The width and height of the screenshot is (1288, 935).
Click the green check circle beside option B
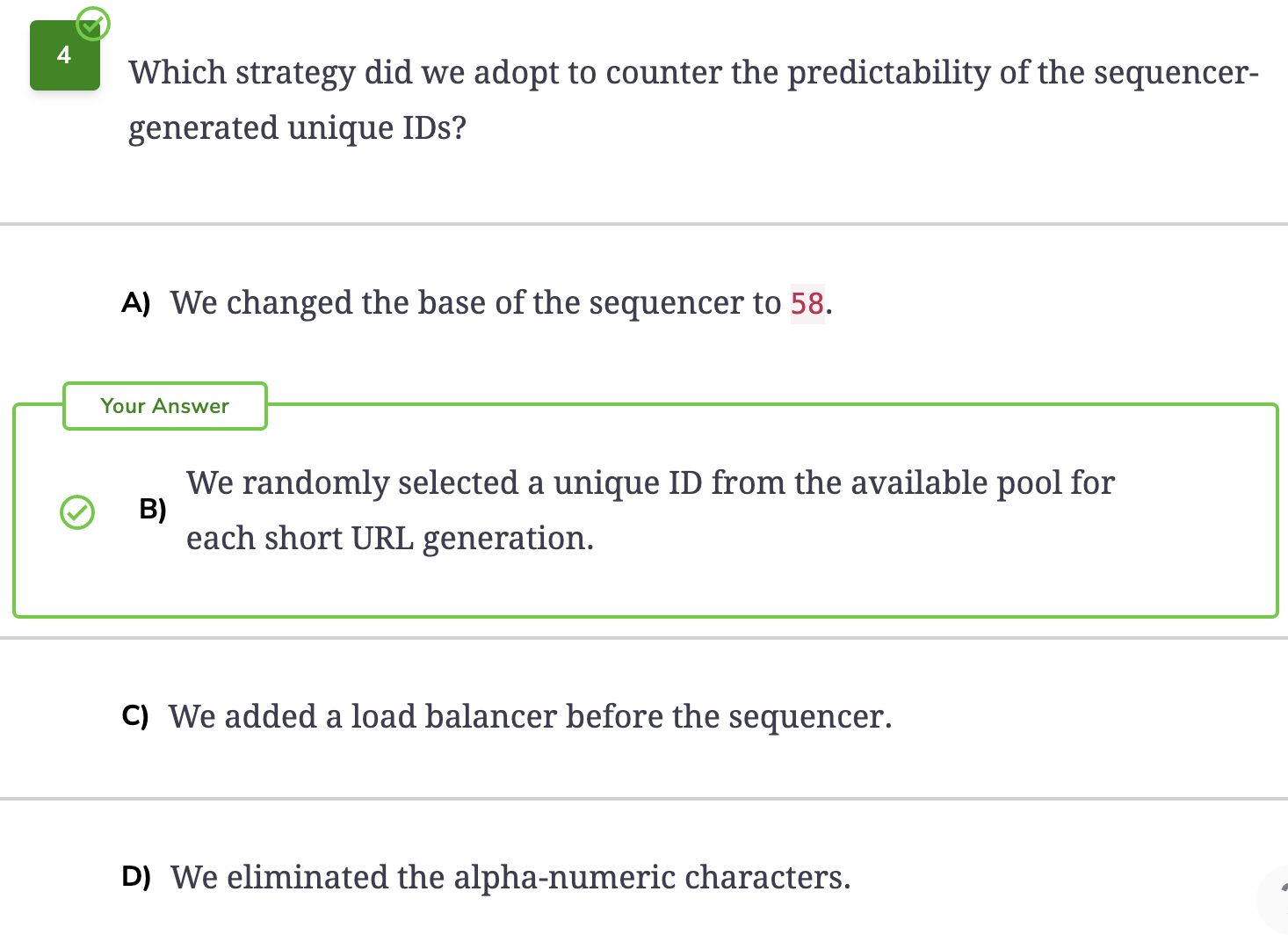click(77, 512)
